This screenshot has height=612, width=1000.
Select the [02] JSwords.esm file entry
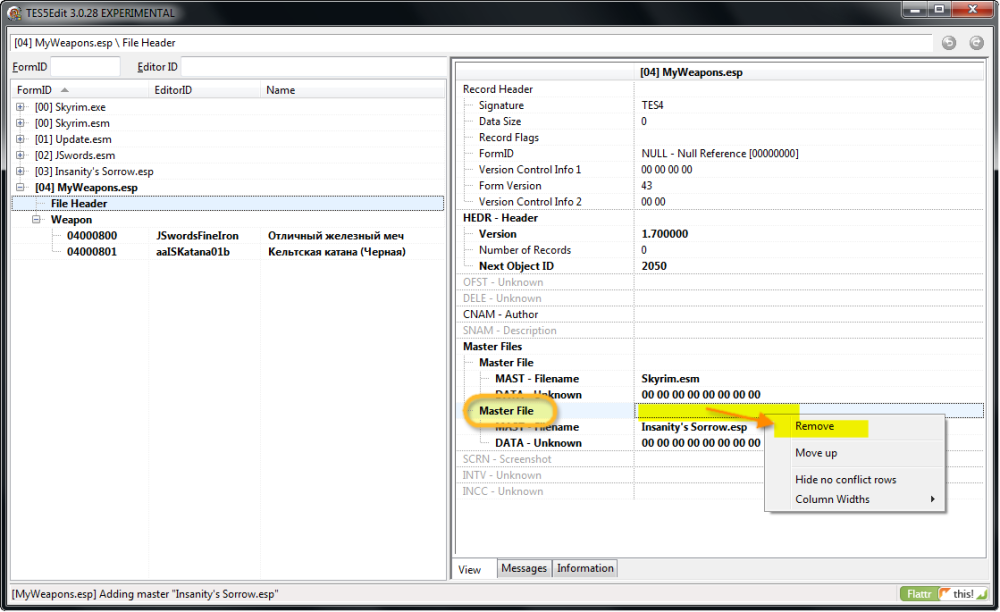(x=75, y=155)
